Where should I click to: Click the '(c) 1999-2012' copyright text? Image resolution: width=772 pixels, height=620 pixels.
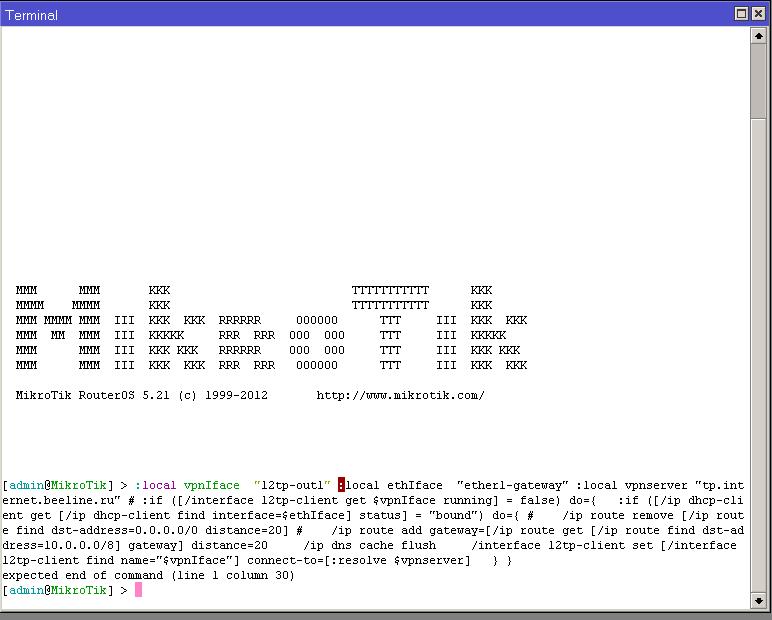pyautogui.click(x=223, y=395)
